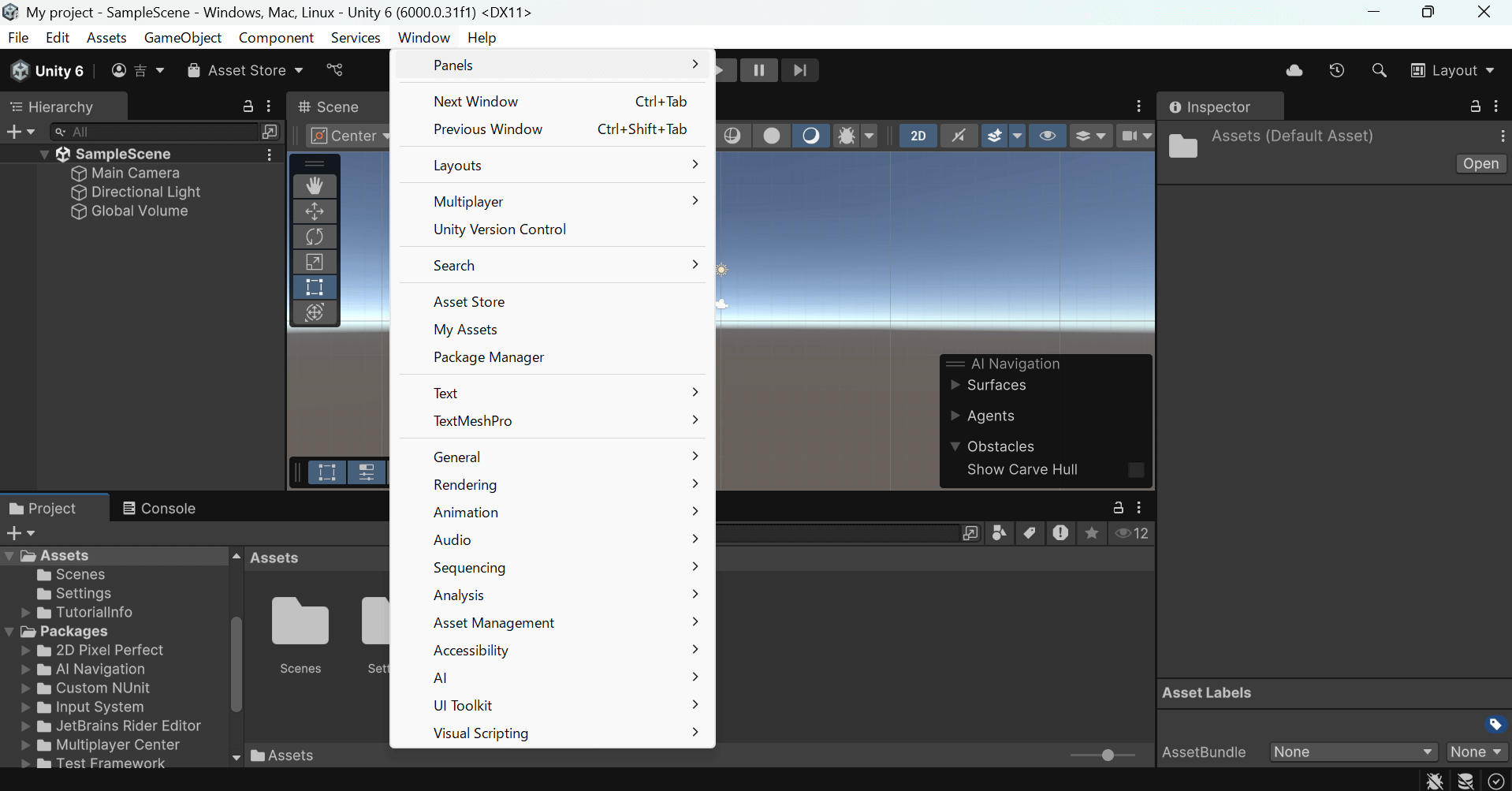Image resolution: width=1512 pixels, height=791 pixels.
Task: Click the Project search-by-type icon
Action: pos(1000,533)
